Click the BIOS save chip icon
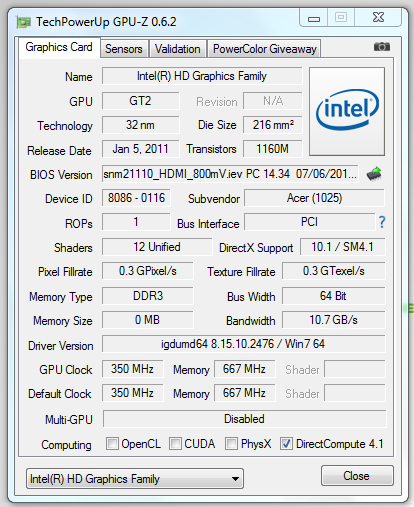414x507 pixels. click(x=374, y=174)
